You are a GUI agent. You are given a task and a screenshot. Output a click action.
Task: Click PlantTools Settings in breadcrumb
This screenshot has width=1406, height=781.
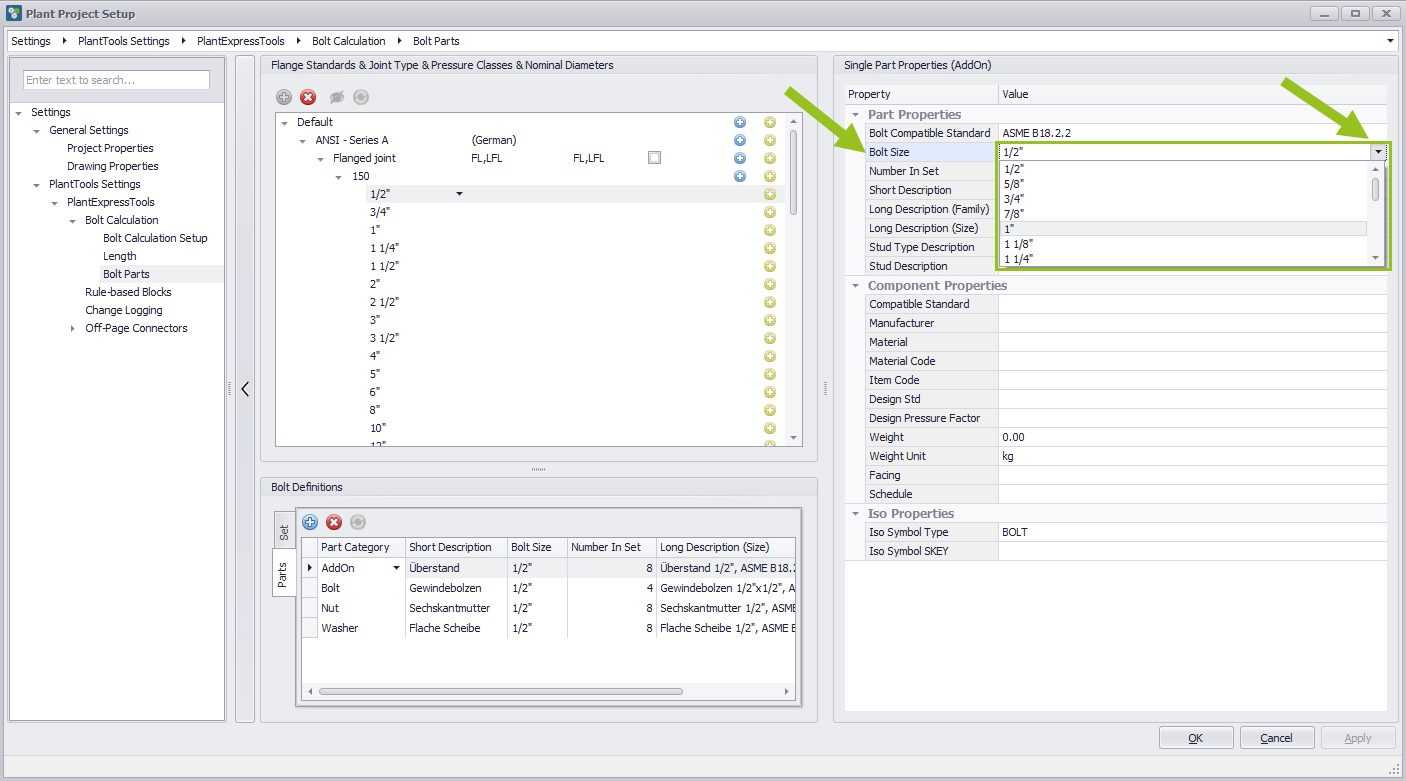(x=124, y=41)
